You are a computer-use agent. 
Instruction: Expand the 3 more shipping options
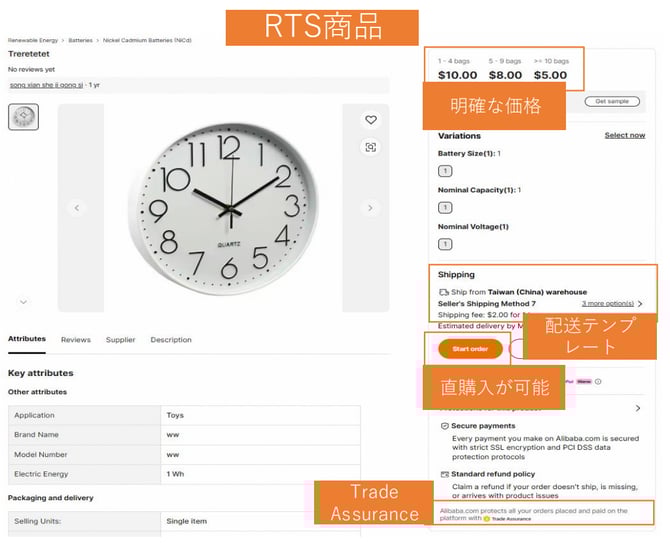click(x=612, y=303)
